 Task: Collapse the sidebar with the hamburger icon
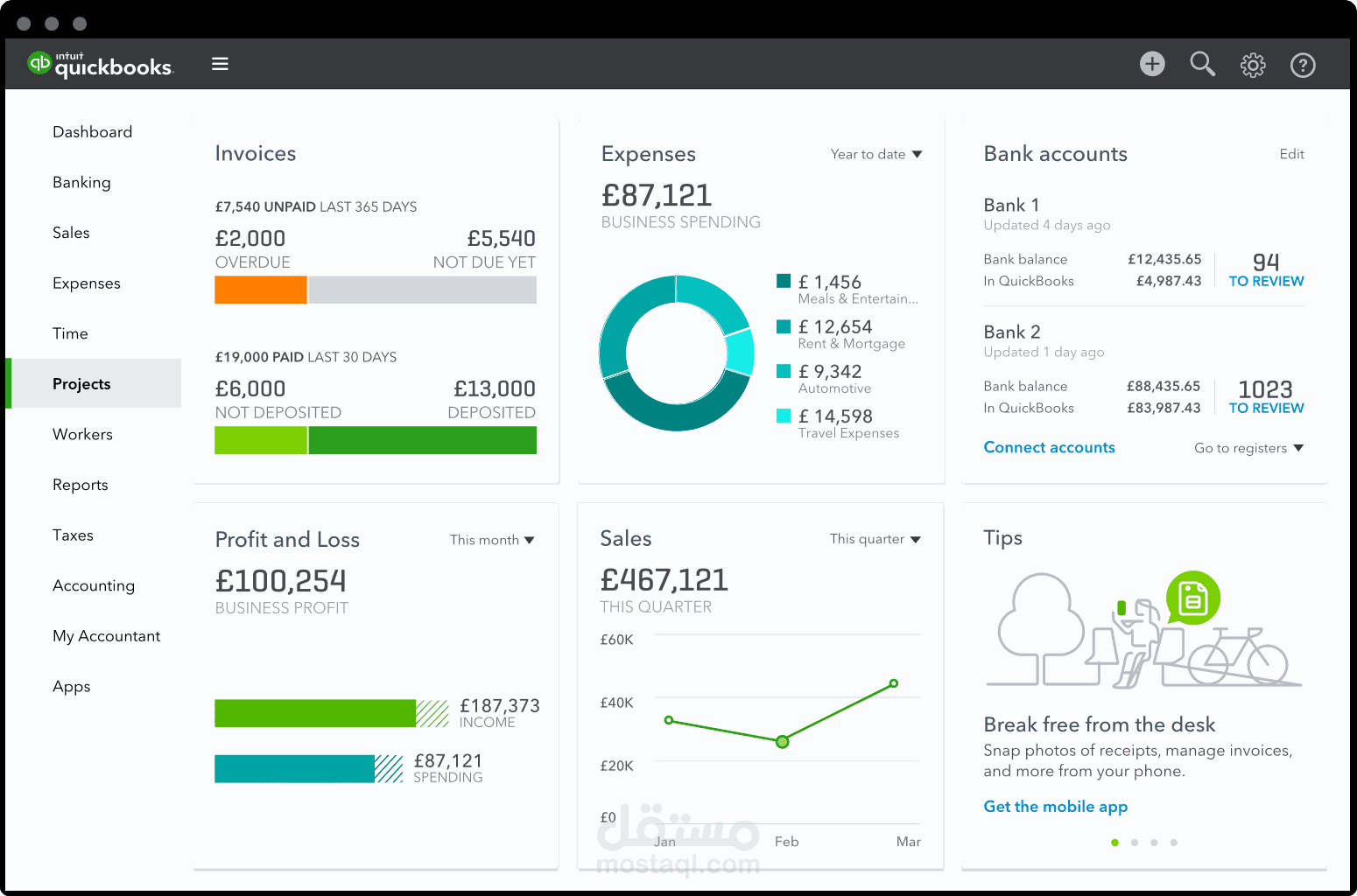(220, 63)
